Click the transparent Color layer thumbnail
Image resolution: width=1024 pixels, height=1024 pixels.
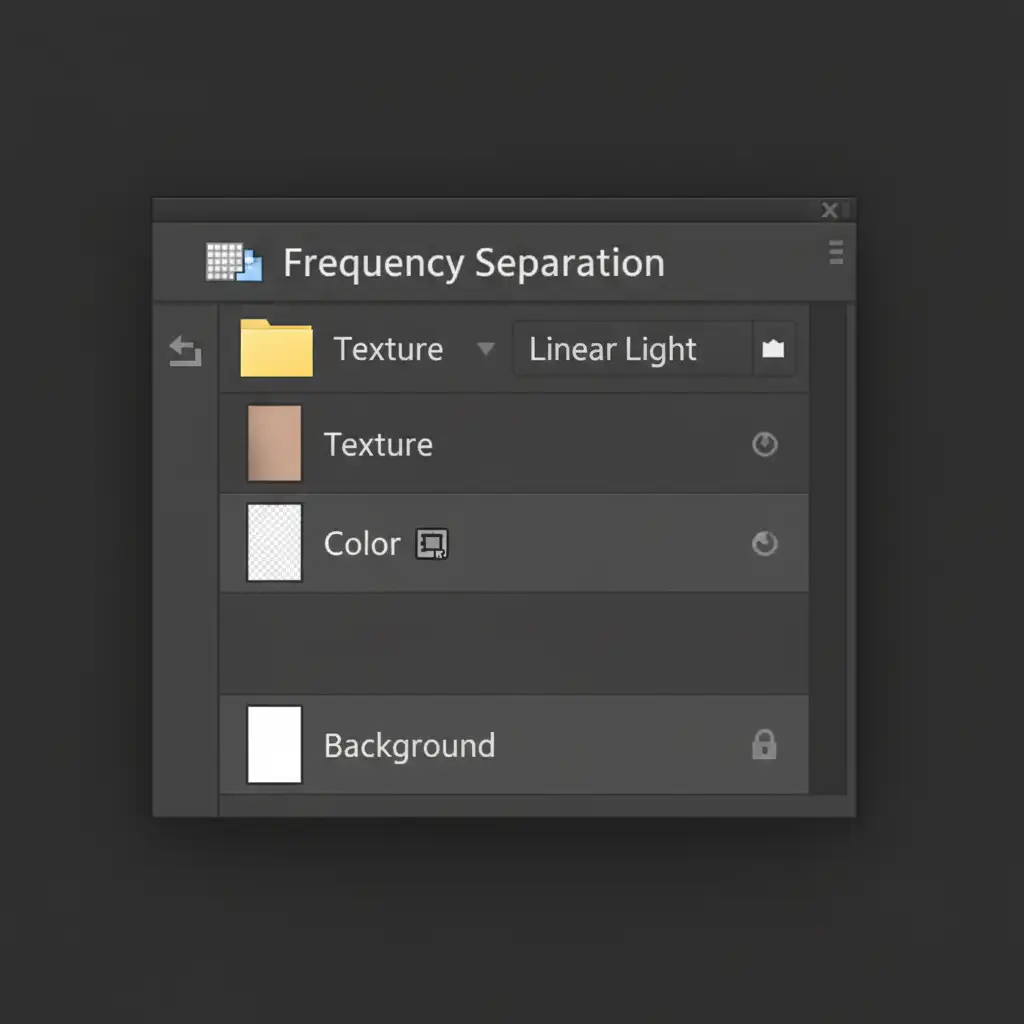[x=274, y=543]
